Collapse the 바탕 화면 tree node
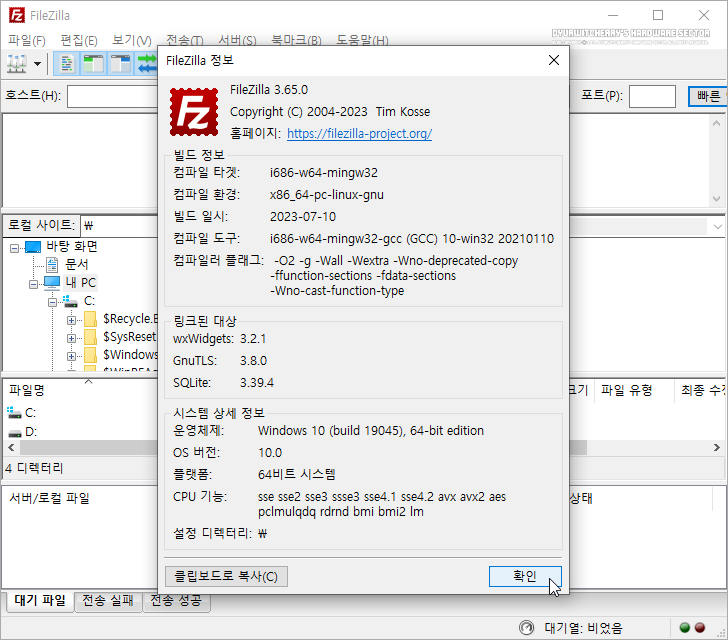 pyautogui.click(x=14, y=248)
